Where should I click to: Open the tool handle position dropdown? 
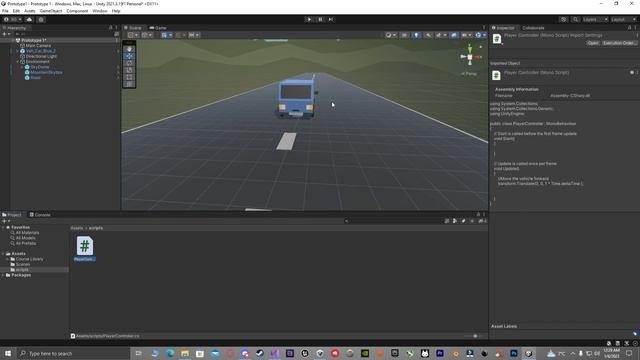pyautogui.click(x=133, y=35)
